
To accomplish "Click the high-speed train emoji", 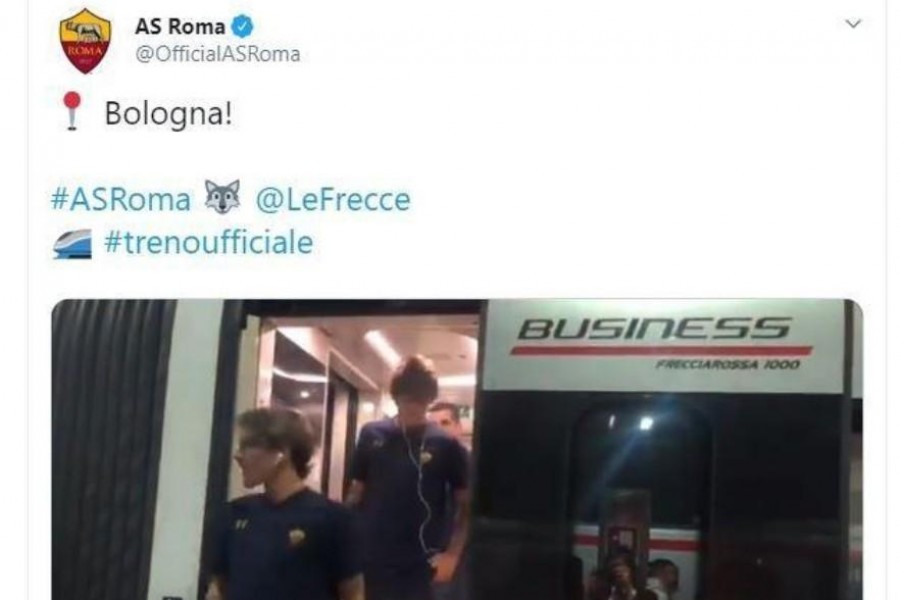I will [72, 244].
